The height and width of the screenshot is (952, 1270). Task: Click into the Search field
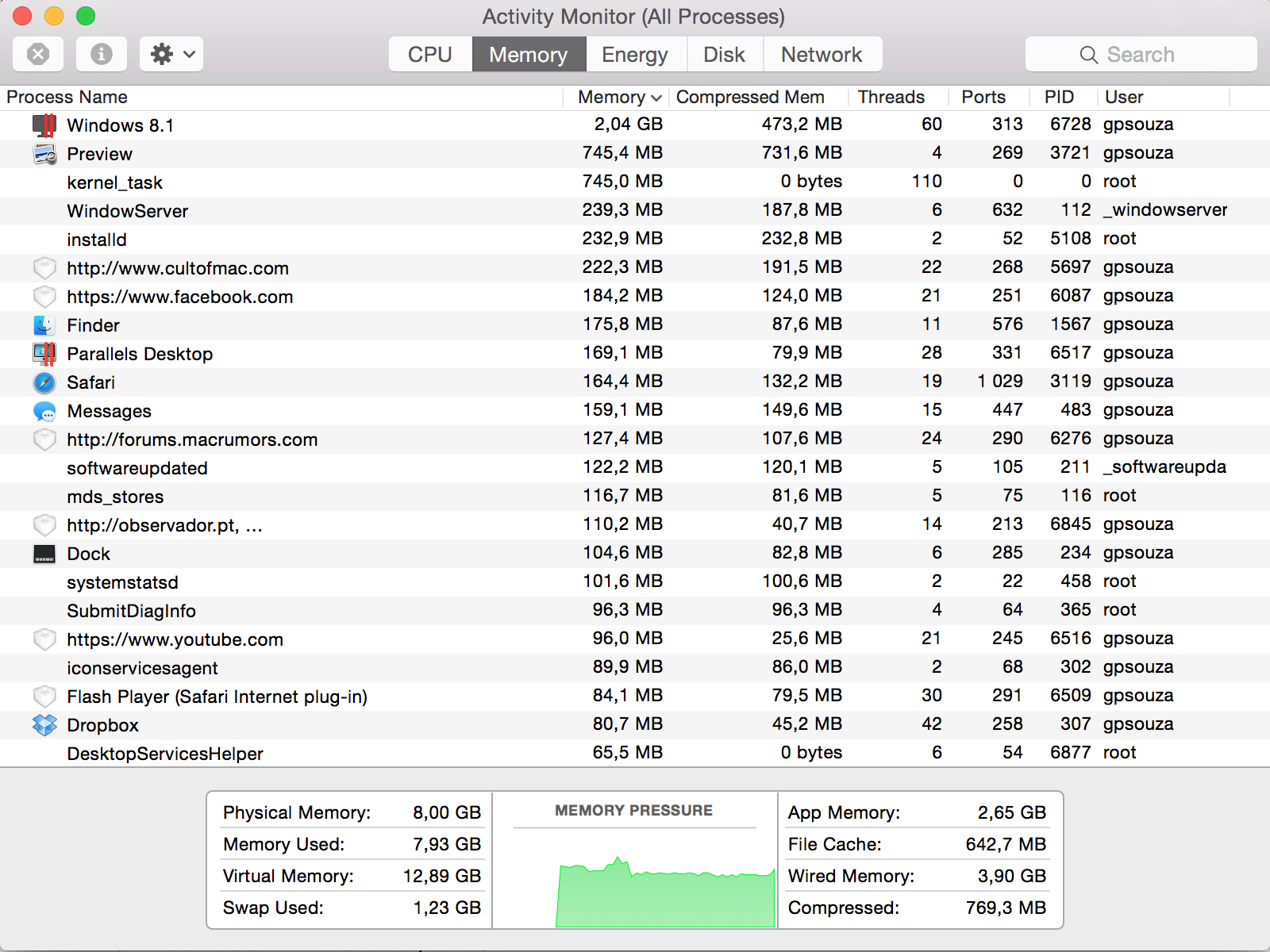1141,54
